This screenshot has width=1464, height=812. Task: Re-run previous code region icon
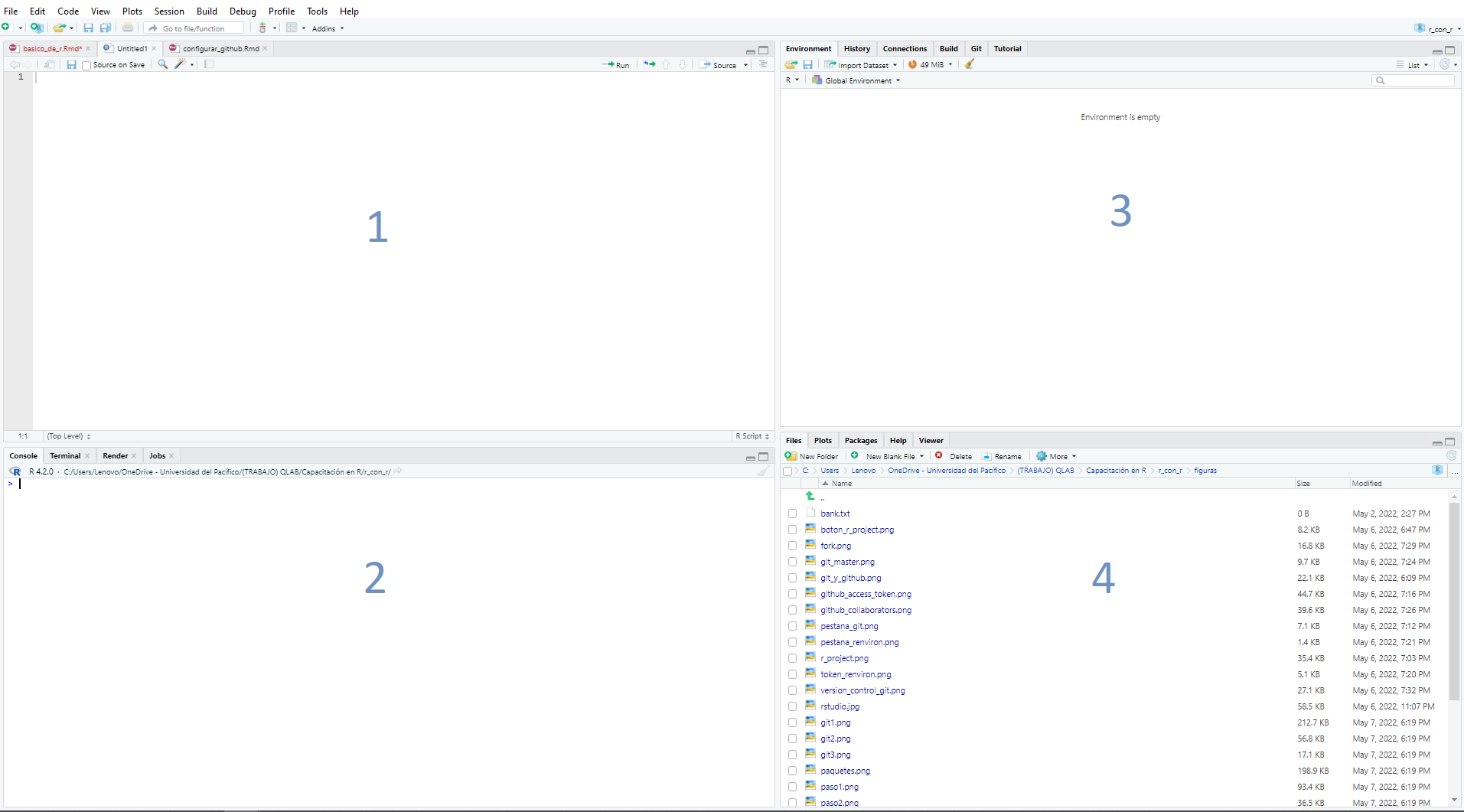[x=649, y=65]
